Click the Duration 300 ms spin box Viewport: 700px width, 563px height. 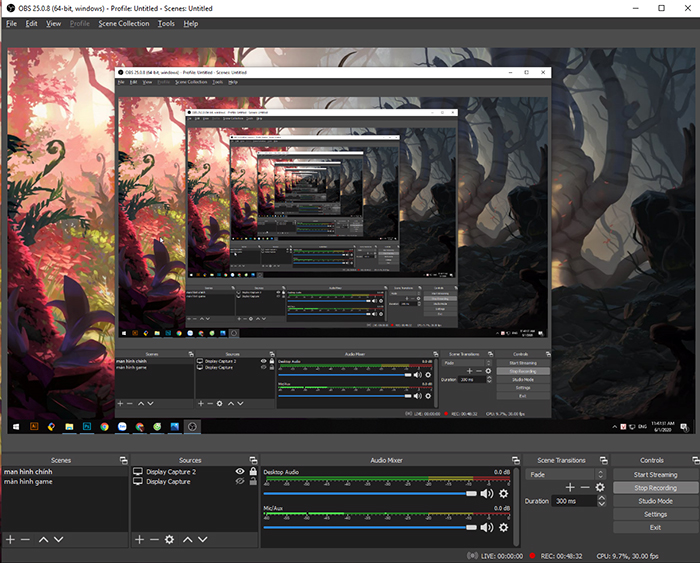[x=575, y=501]
